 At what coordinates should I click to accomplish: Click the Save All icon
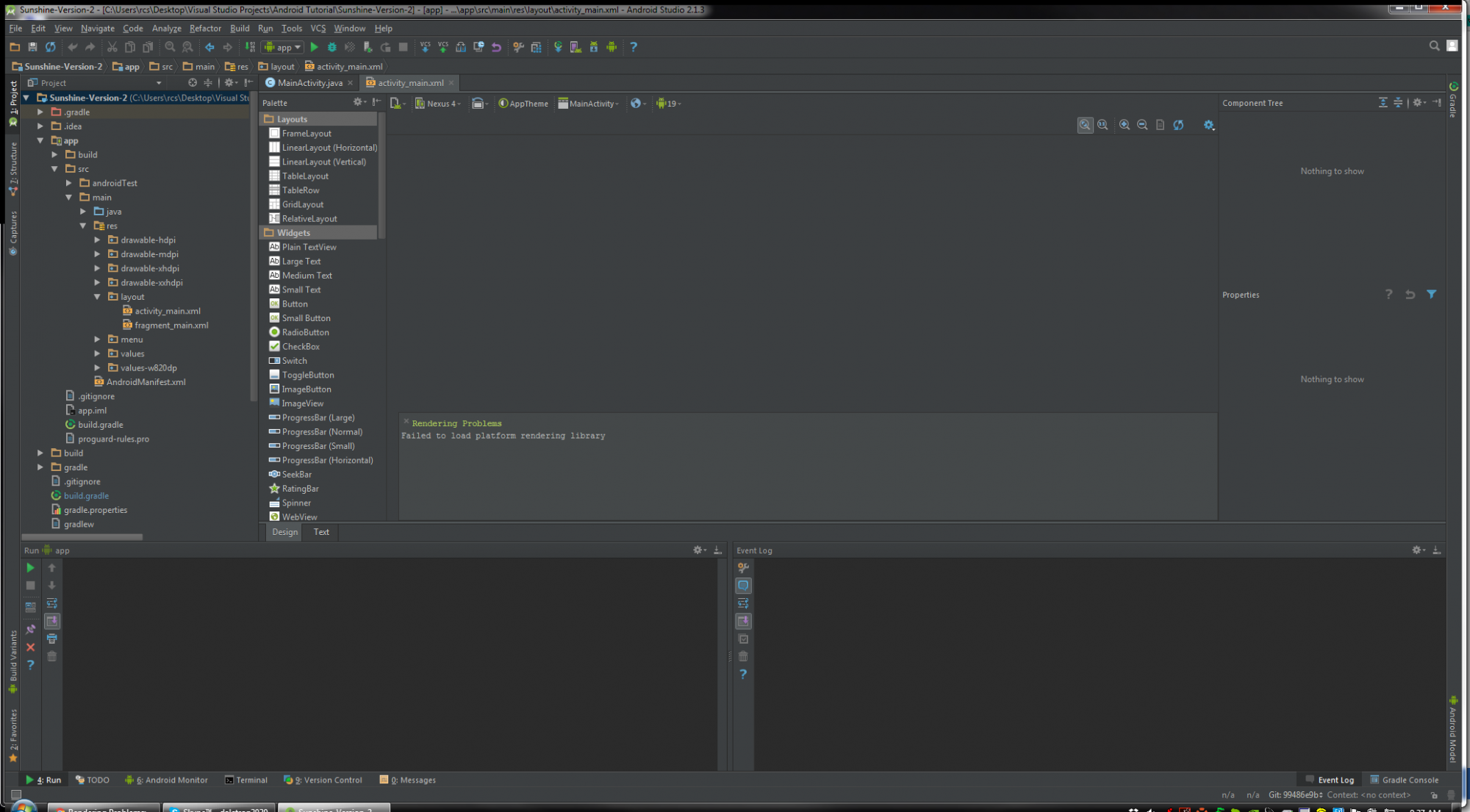coord(32,47)
